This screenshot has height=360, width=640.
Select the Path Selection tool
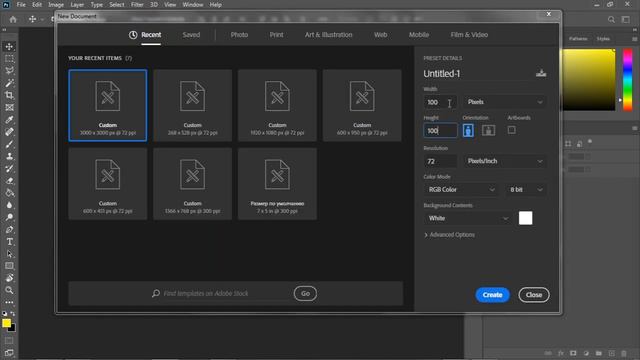pyautogui.click(x=9, y=254)
